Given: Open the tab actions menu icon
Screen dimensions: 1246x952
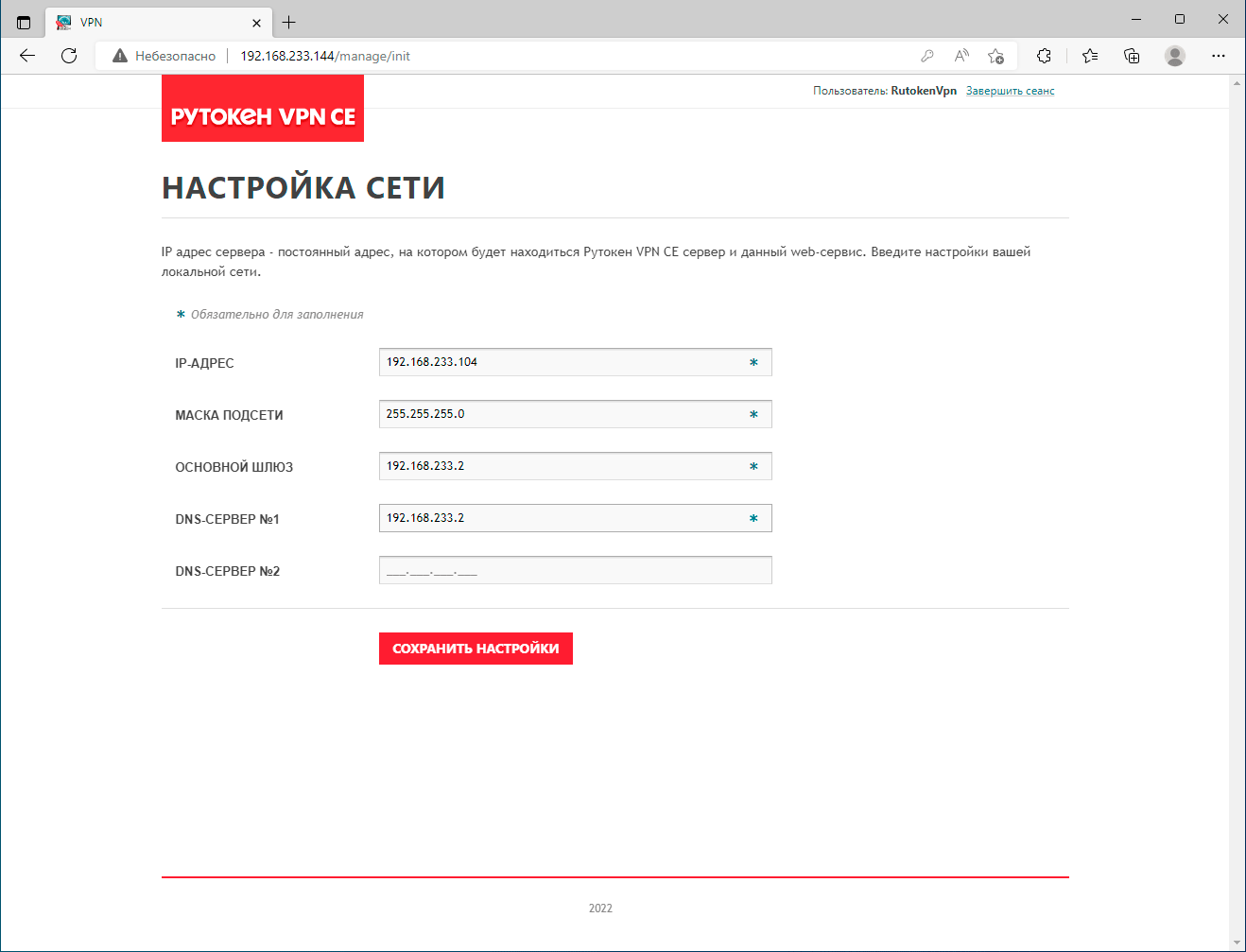Looking at the screenshot, I should point(24,22).
